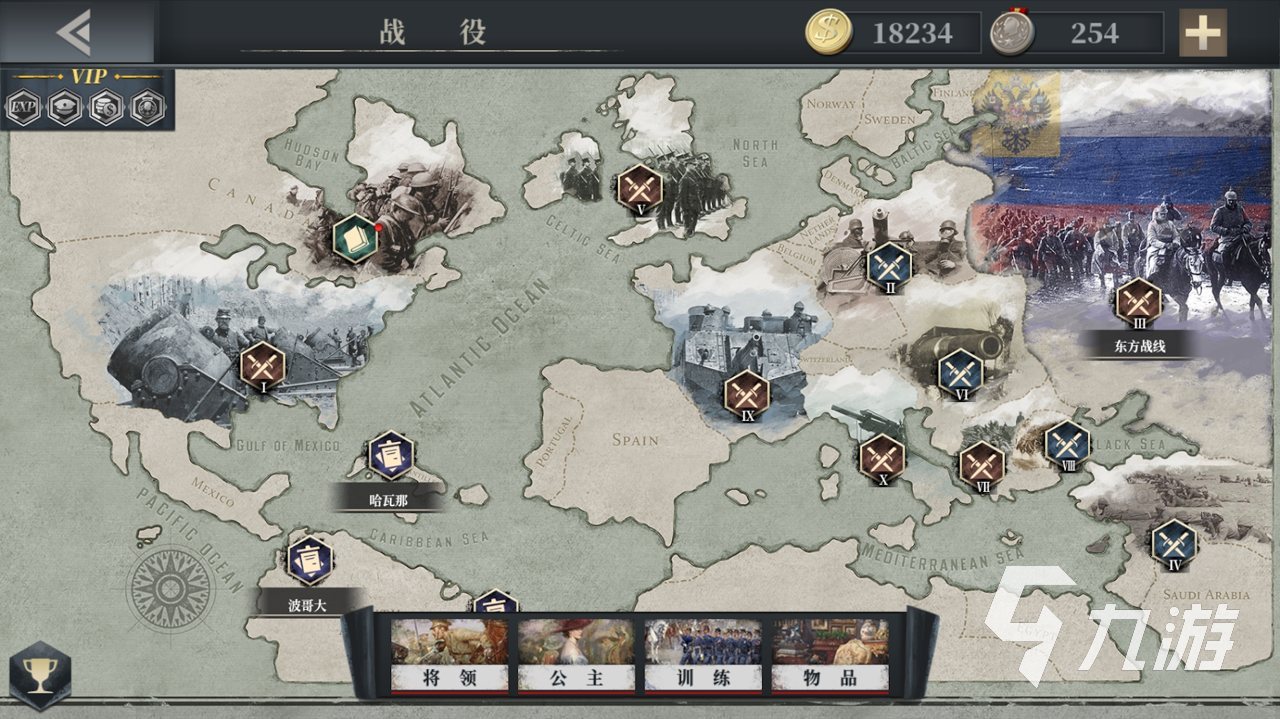Select campaign V marker over Britain
This screenshot has width=1280, height=719.
pos(639,188)
